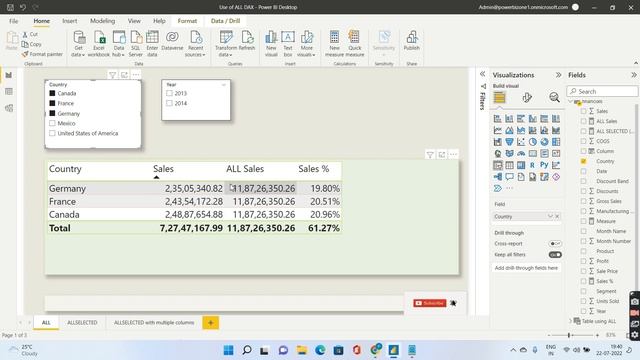Open the Insert ribbon tab

pos(69,21)
